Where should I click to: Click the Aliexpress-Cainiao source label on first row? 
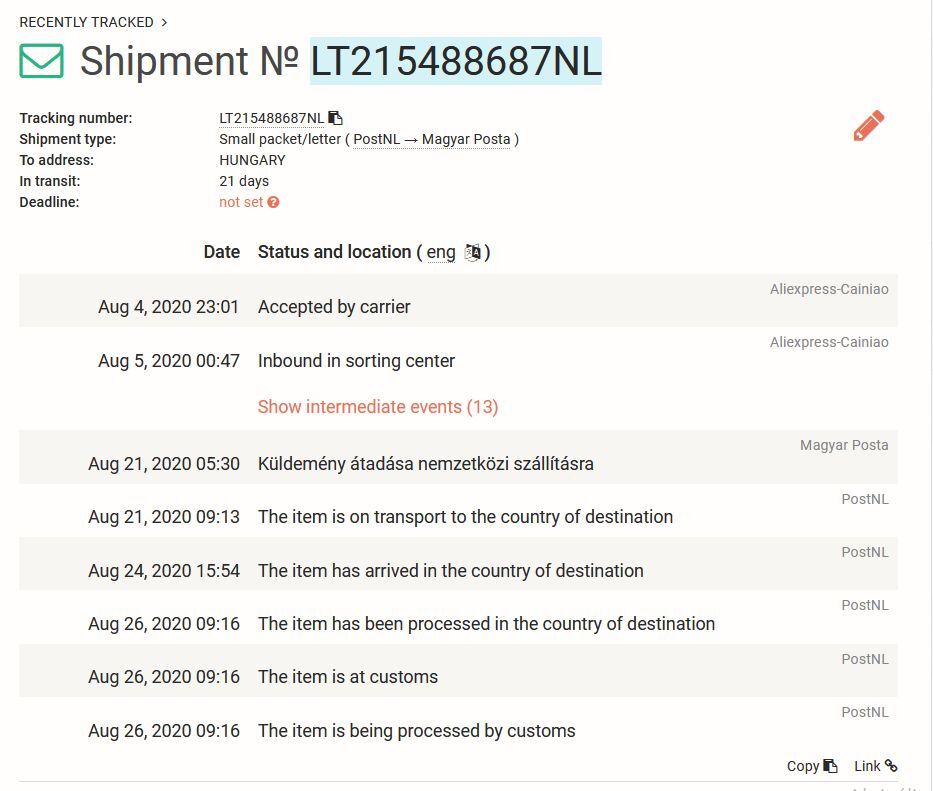(x=829, y=289)
